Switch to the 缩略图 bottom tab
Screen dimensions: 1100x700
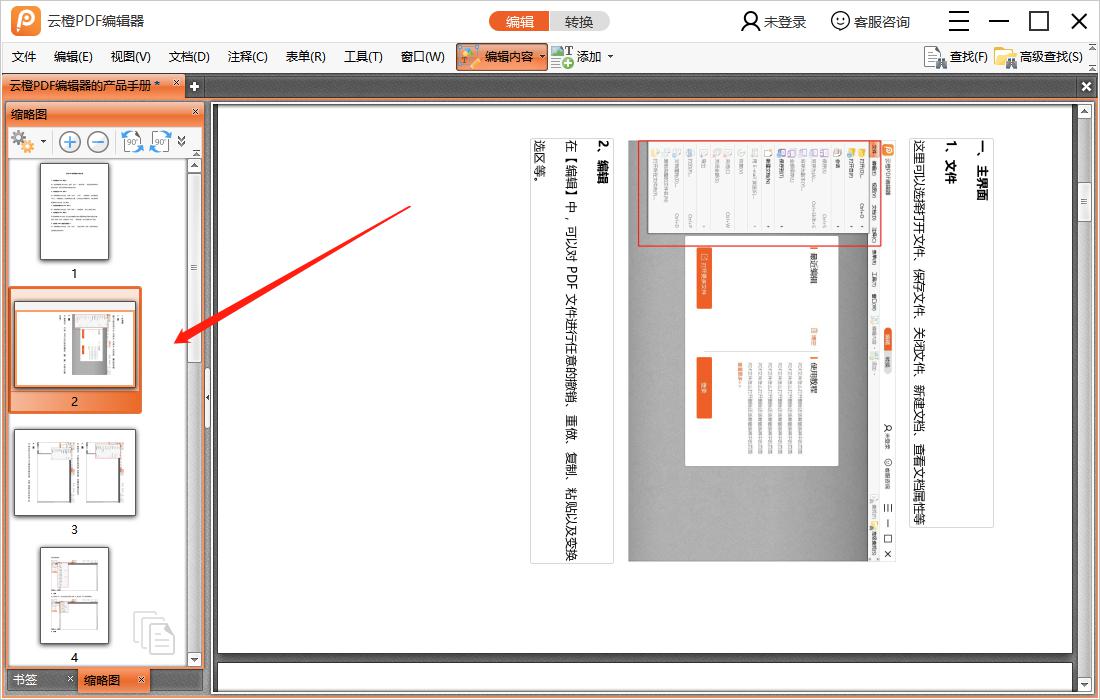102,680
